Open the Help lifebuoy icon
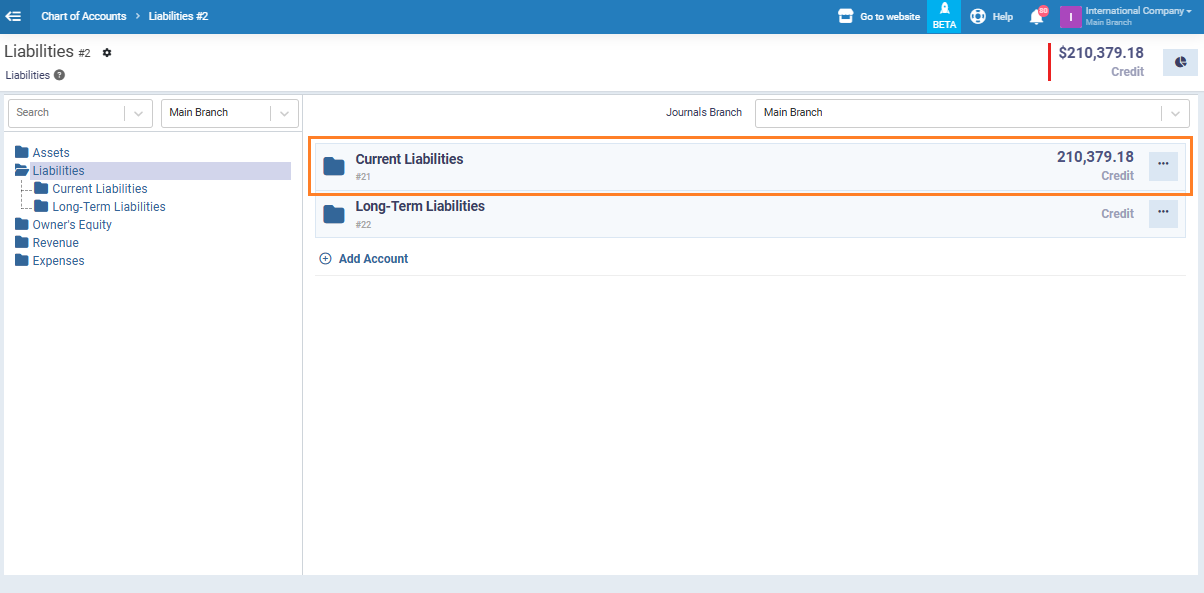 978,16
